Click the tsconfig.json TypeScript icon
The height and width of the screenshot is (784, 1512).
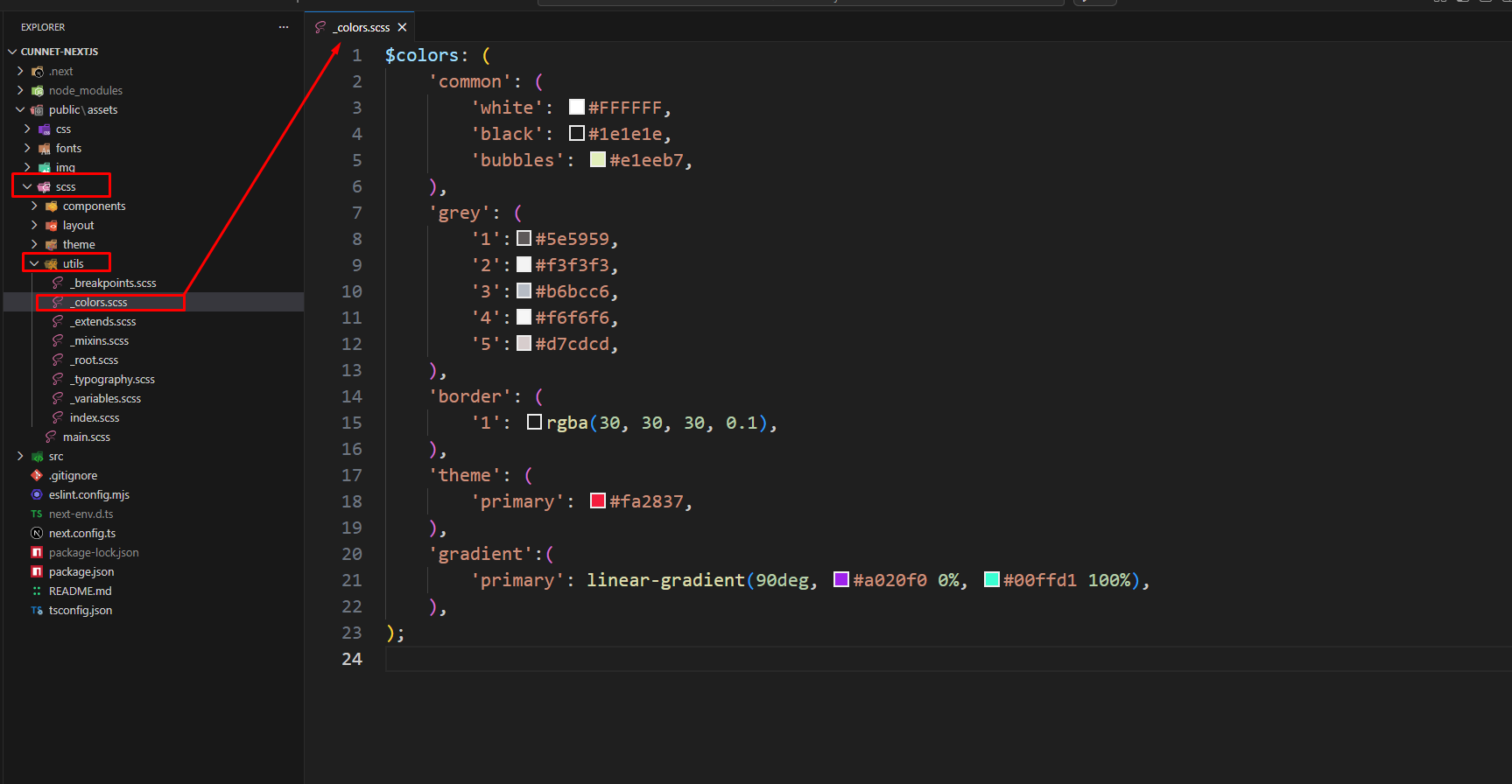click(x=37, y=610)
